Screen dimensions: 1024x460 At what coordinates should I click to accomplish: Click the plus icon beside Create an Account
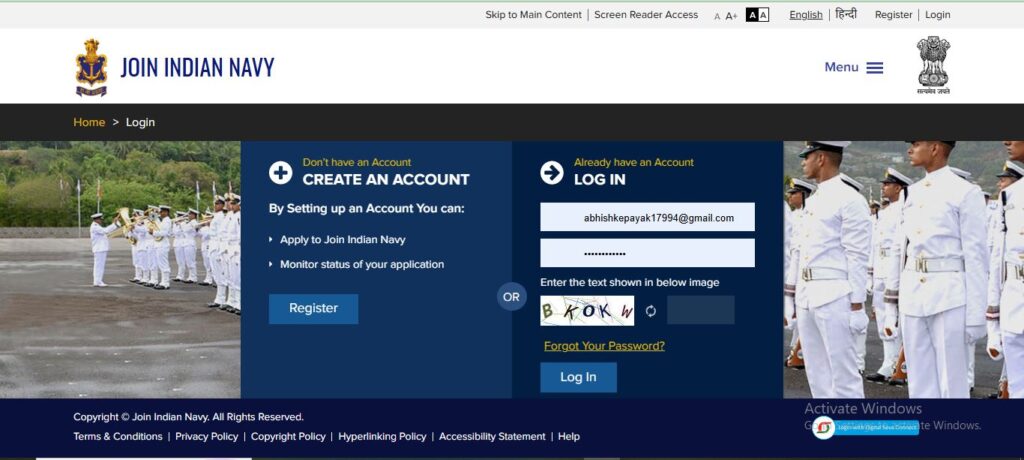(x=280, y=173)
